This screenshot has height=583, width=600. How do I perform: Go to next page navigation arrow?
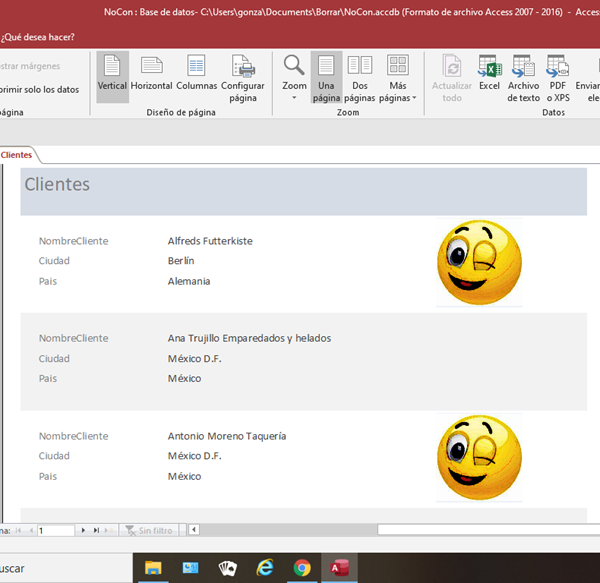pos(83,530)
